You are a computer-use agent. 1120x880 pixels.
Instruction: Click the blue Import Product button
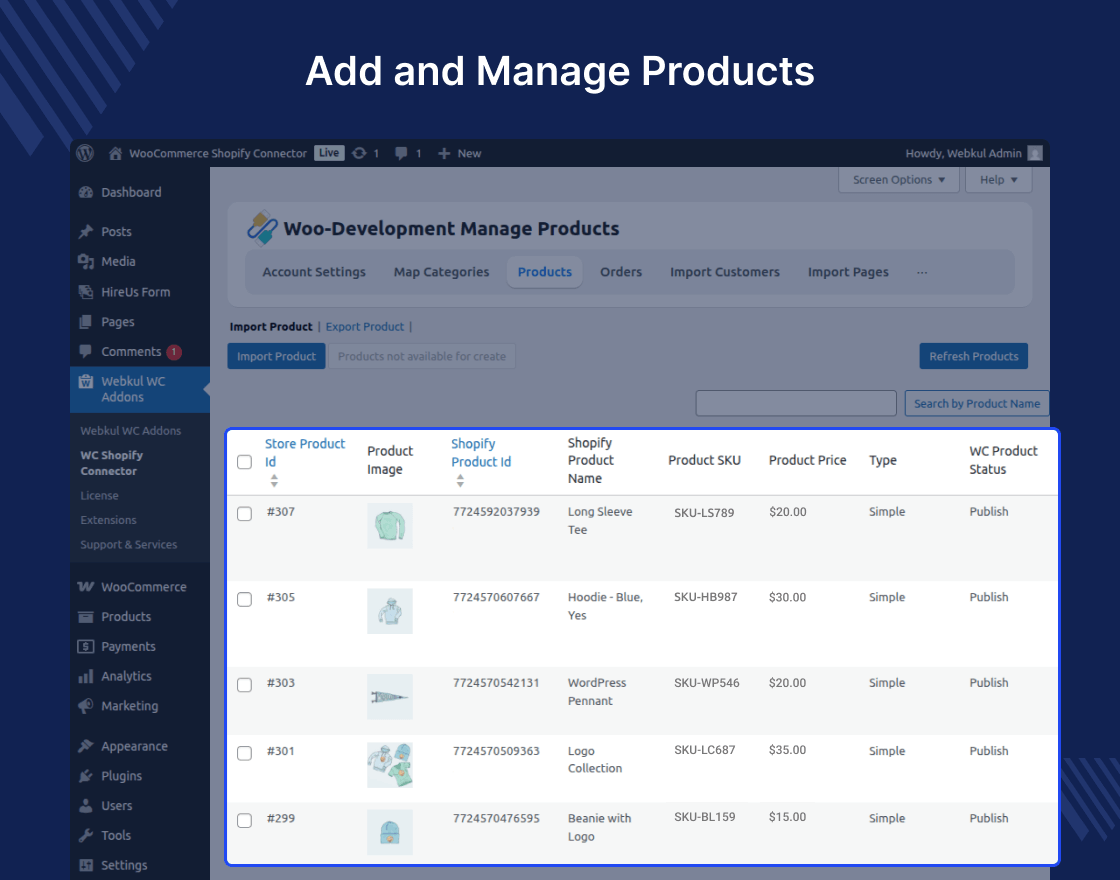[x=276, y=356]
